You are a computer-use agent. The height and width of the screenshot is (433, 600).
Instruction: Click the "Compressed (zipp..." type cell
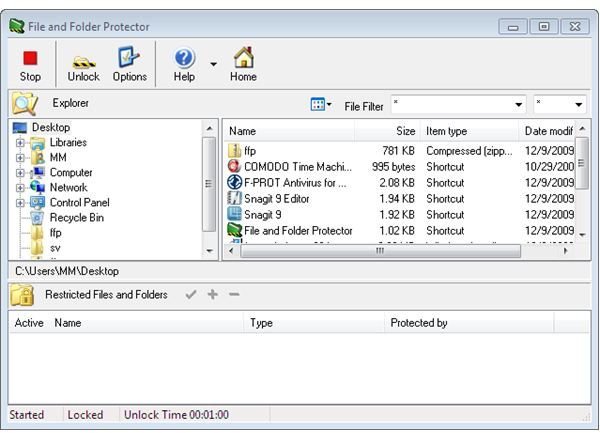[x=469, y=151]
